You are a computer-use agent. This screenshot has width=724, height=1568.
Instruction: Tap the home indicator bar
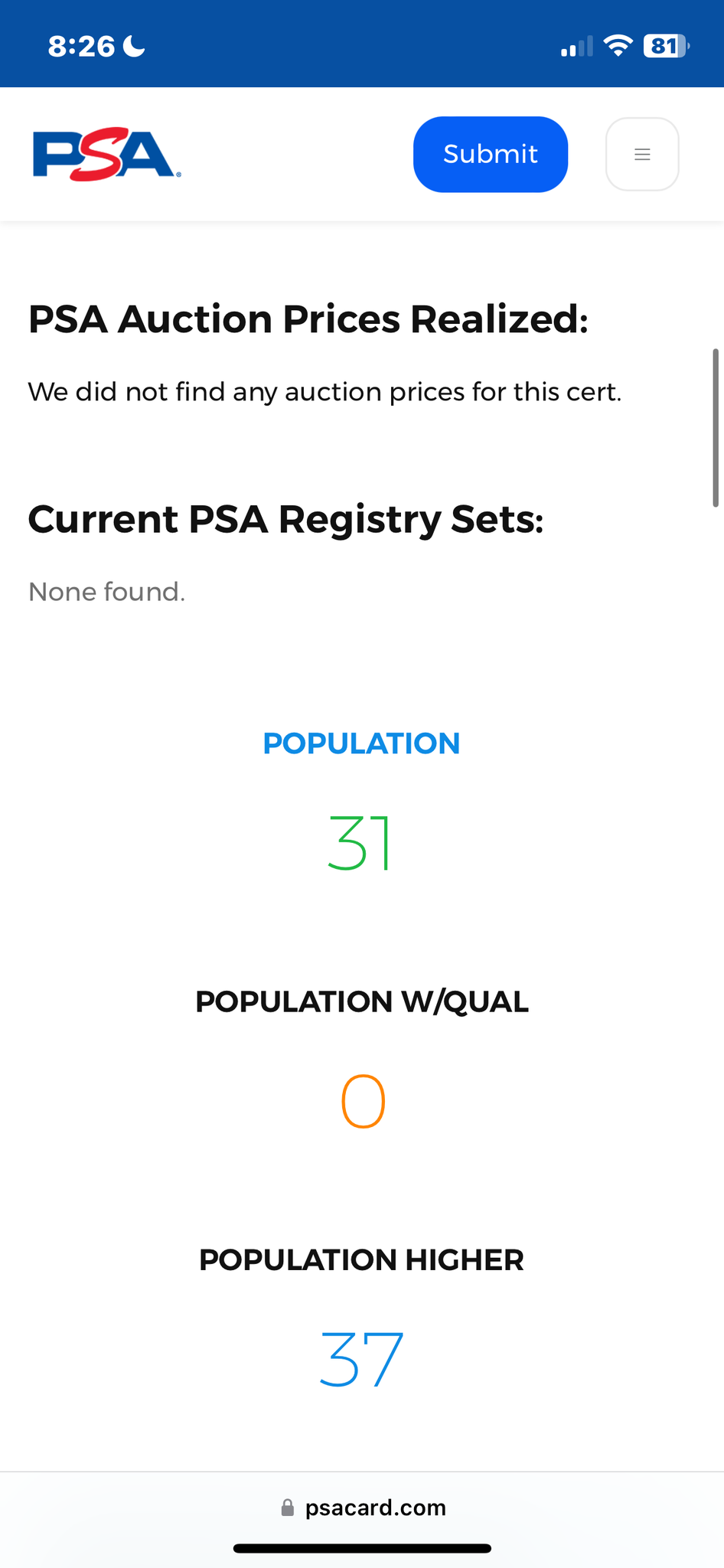click(x=362, y=1548)
